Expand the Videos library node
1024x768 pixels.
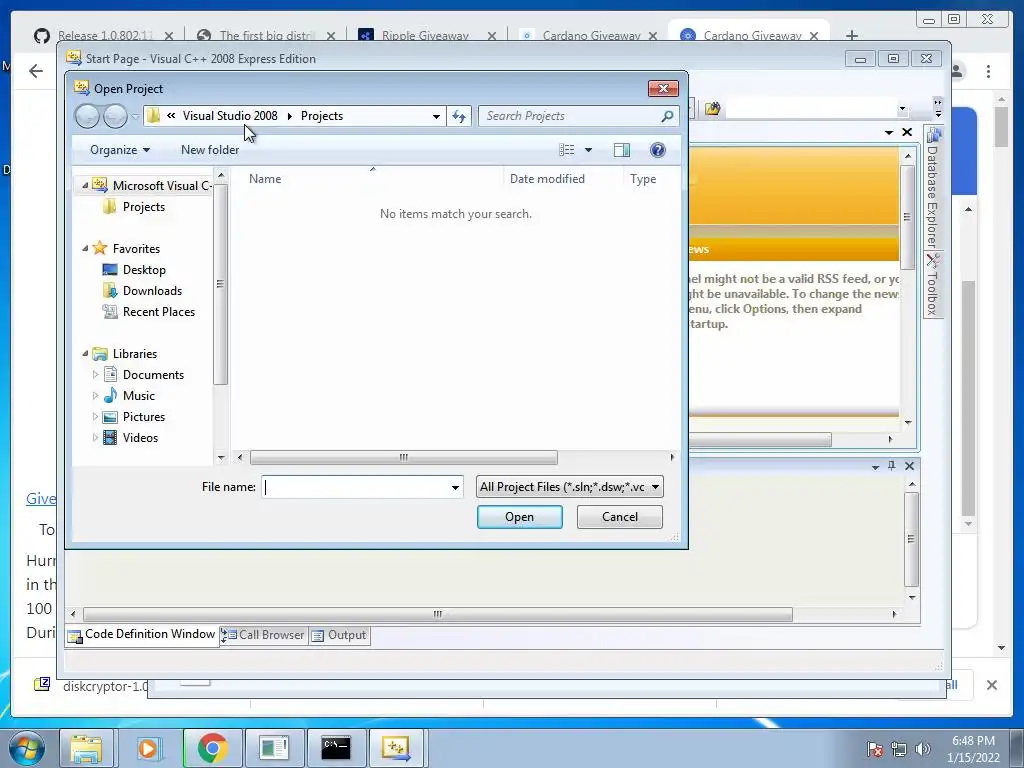coord(95,438)
